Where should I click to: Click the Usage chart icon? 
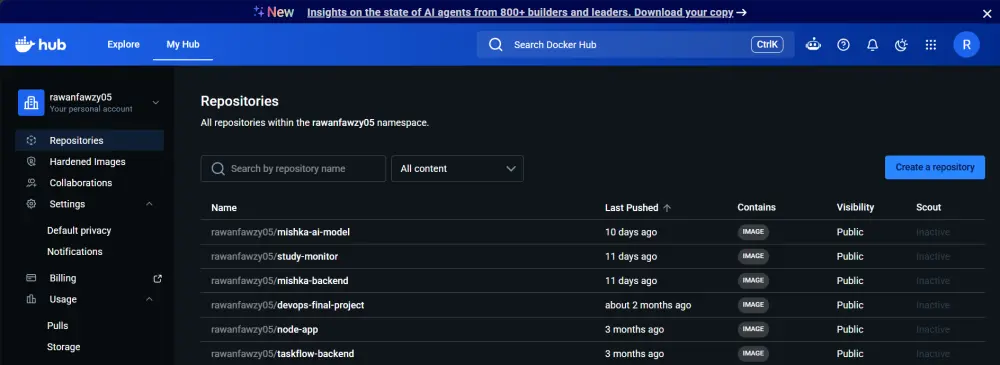(x=31, y=299)
